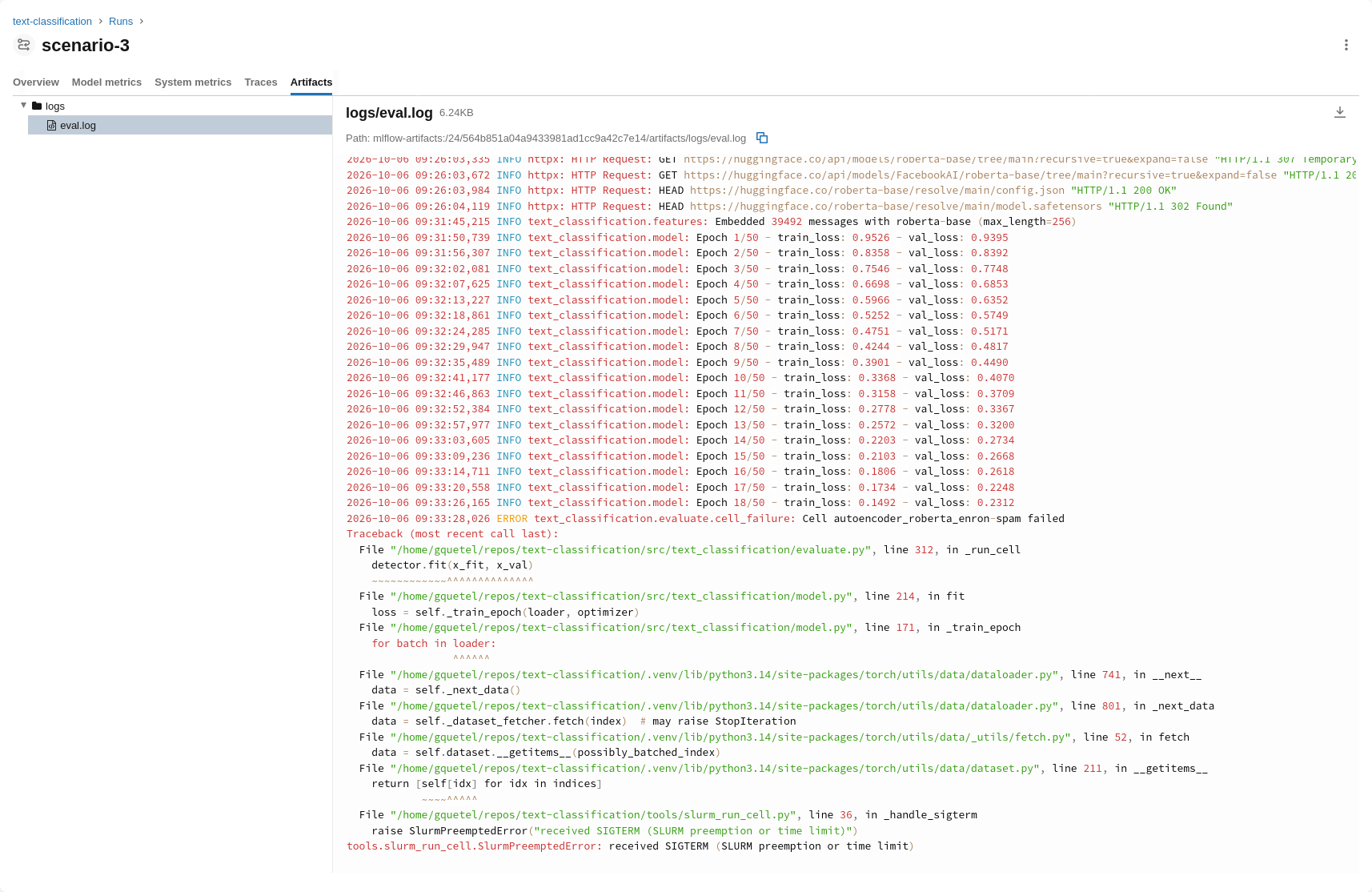Navigate to text-classification experiment breadcrumb
The width and height of the screenshot is (1372, 892).
tap(52, 21)
